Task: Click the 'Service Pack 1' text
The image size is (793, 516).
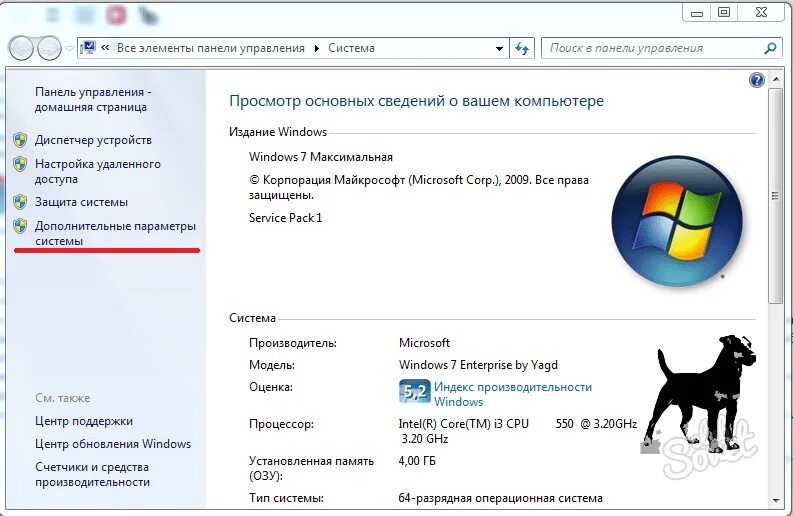Action: pos(285,218)
